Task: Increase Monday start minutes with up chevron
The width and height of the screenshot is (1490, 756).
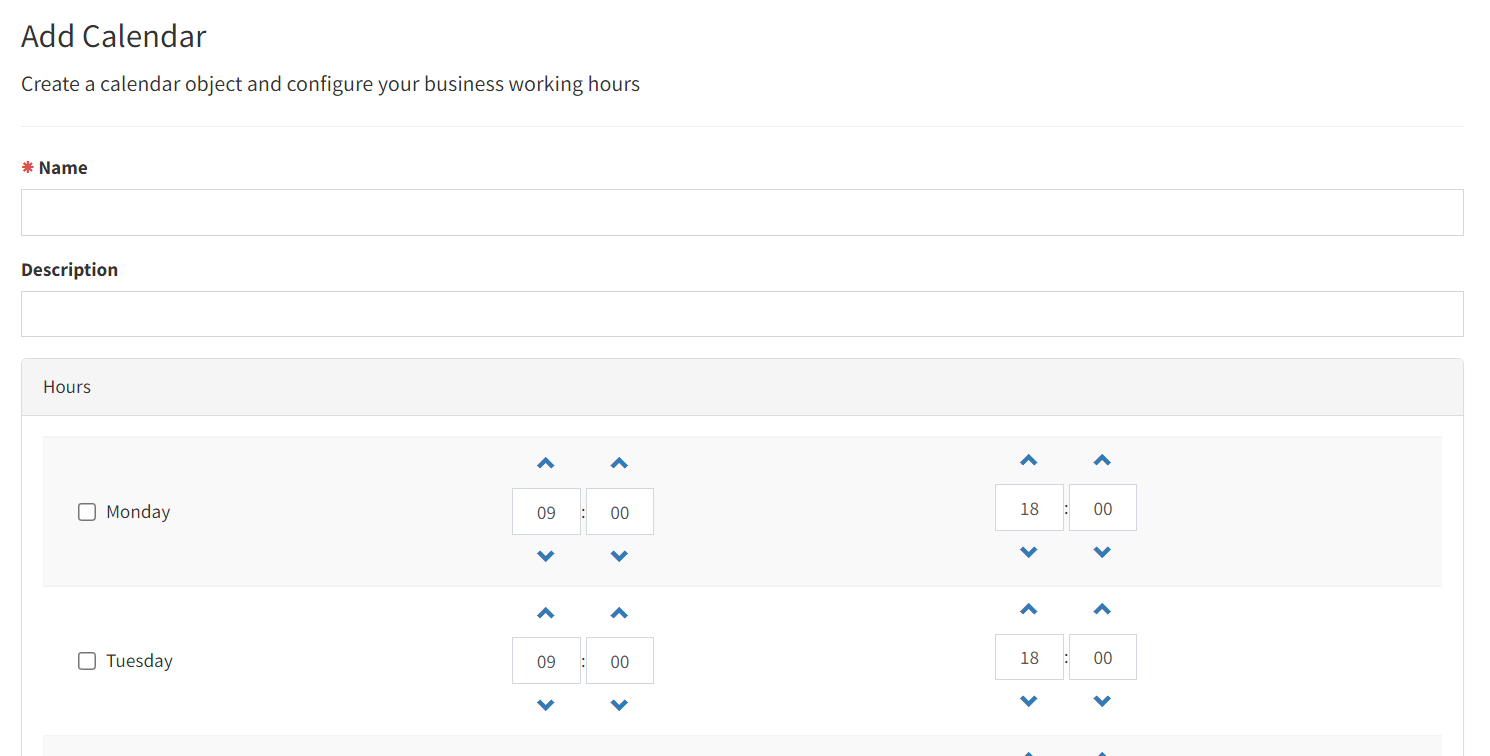Action: [619, 463]
